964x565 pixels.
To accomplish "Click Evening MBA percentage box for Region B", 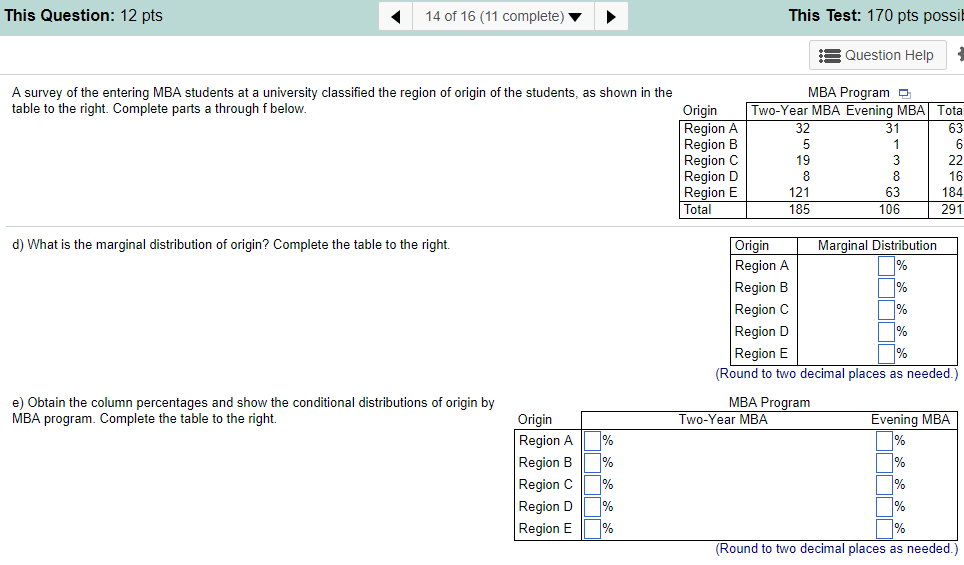I will (x=884, y=463).
